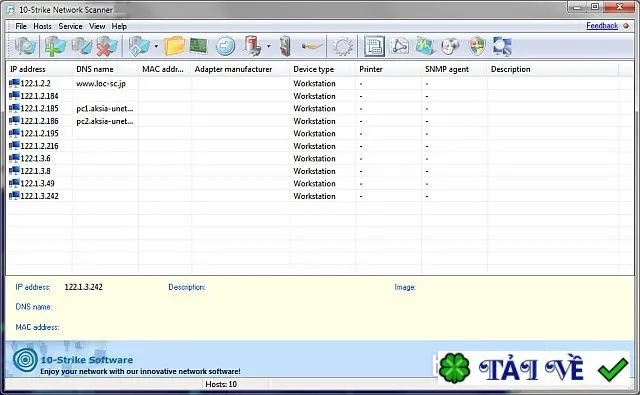This screenshot has height=395, width=640.
Task: Add a host with the green plus icon
Action: [x=55, y=46]
